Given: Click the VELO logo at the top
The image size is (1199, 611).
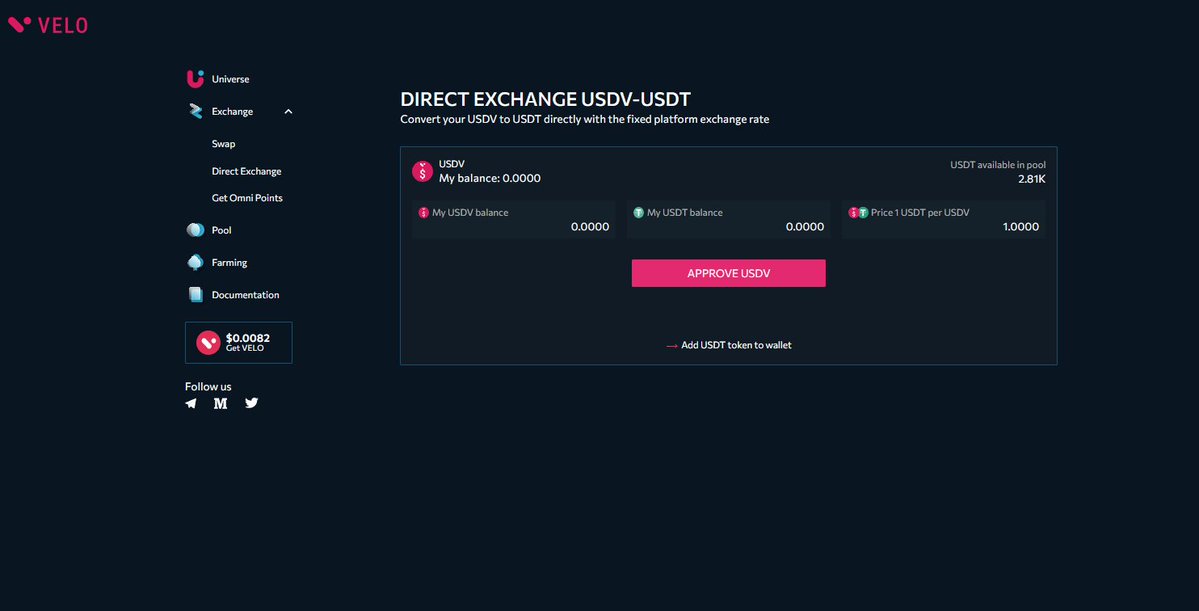Looking at the screenshot, I should click(x=47, y=24).
